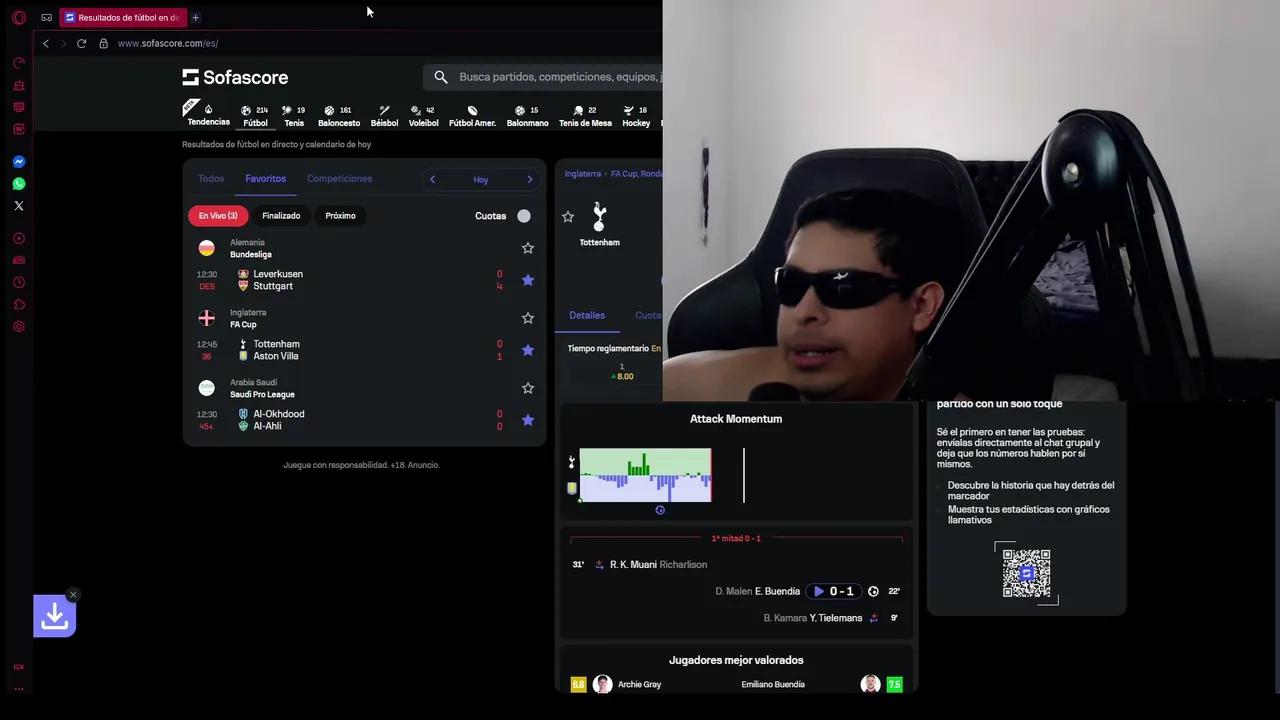Go to next day arrow
The image size is (1280, 720).
[530, 179]
